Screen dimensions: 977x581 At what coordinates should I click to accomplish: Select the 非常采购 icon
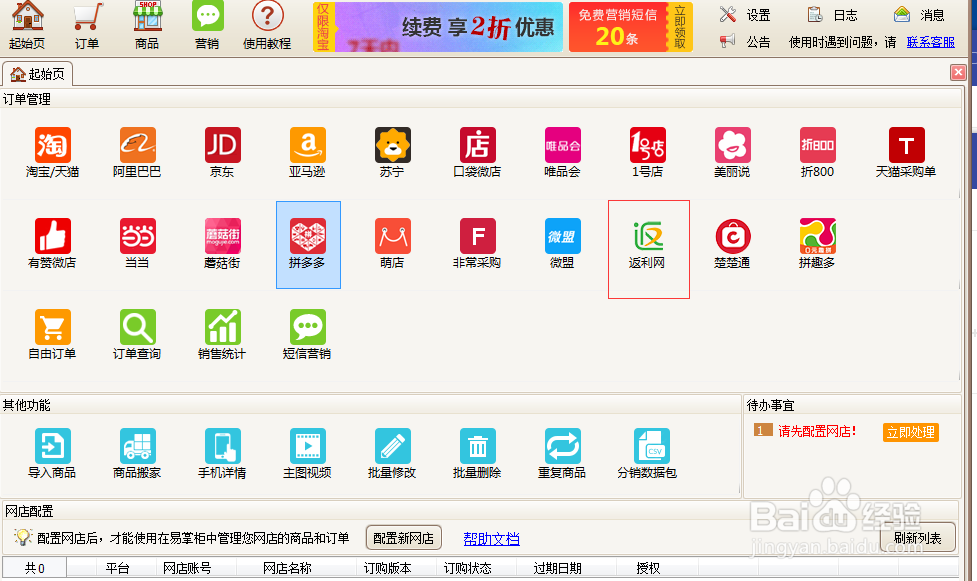[x=477, y=244]
